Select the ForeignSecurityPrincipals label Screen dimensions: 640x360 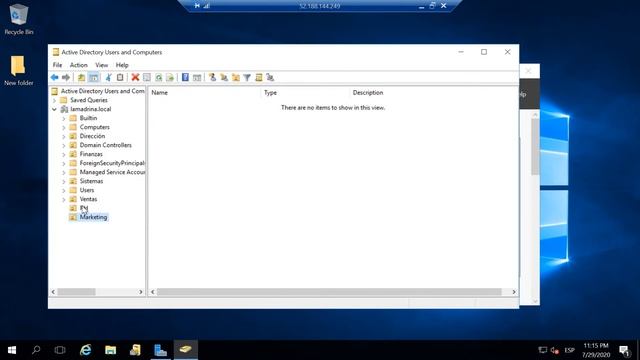click(x=112, y=163)
